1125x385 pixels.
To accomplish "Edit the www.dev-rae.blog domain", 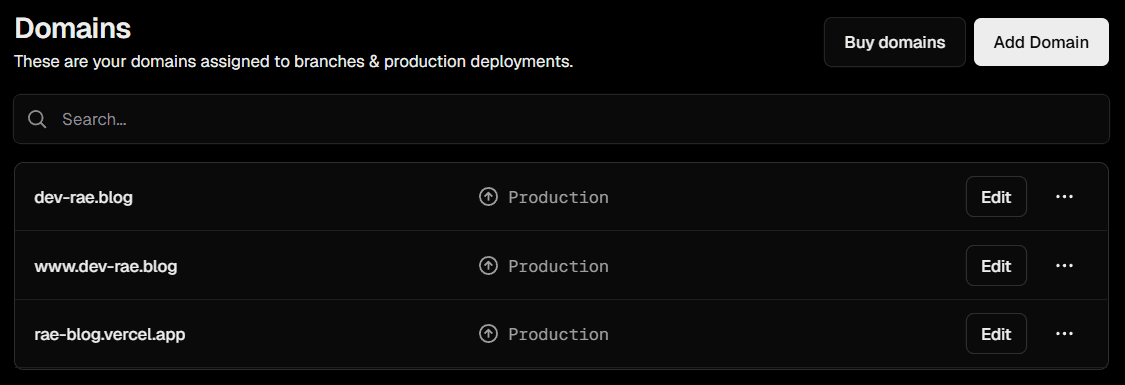I will (996, 265).
